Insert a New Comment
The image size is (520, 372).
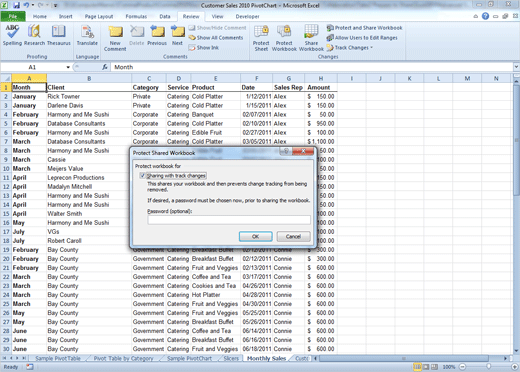coord(115,38)
